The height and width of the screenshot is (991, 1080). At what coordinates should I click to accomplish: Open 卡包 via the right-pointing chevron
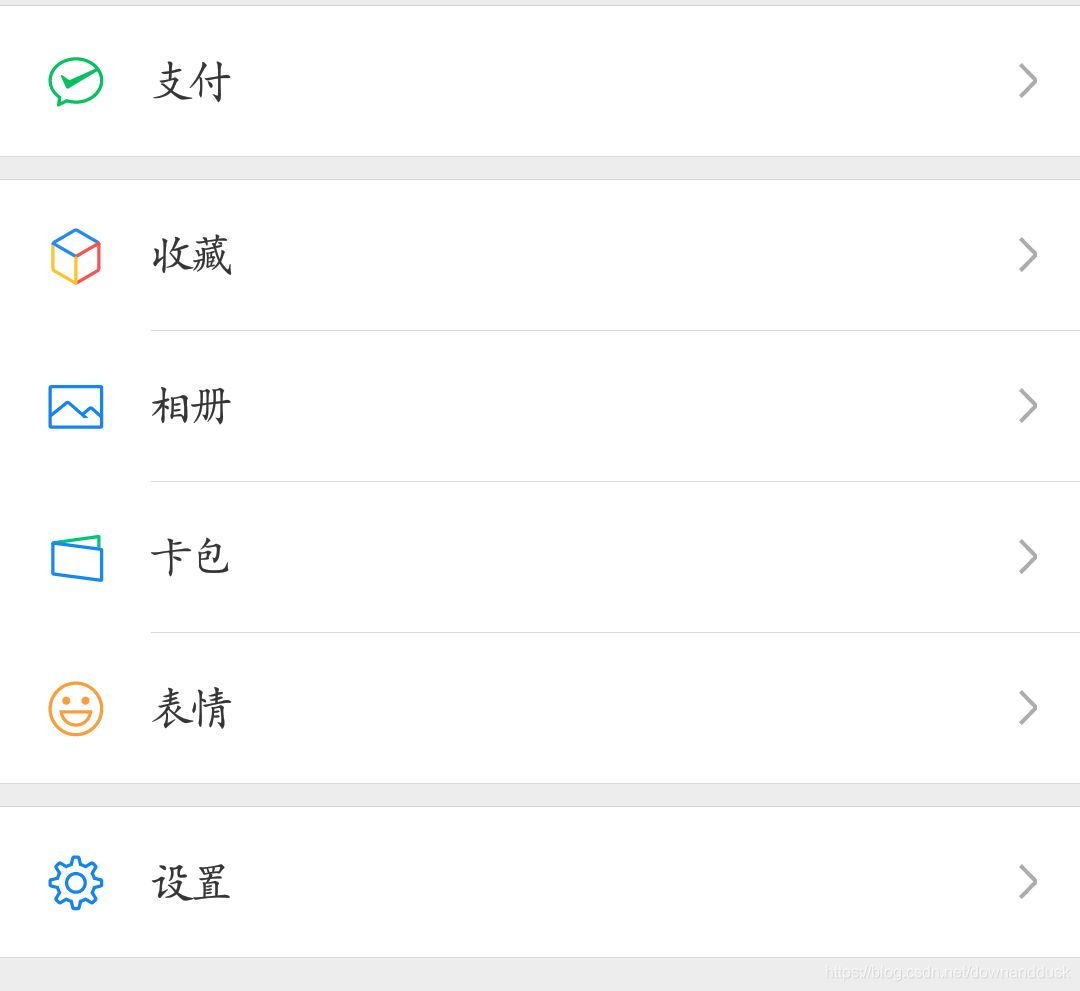[x=1028, y=558]
